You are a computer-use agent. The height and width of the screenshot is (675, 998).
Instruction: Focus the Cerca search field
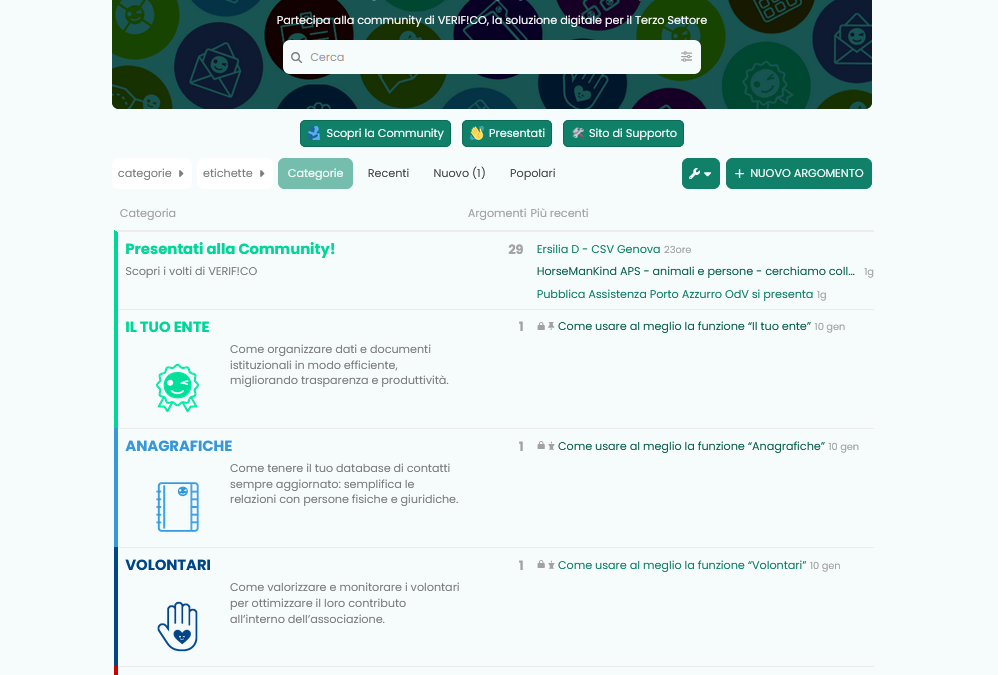[491, 57]
